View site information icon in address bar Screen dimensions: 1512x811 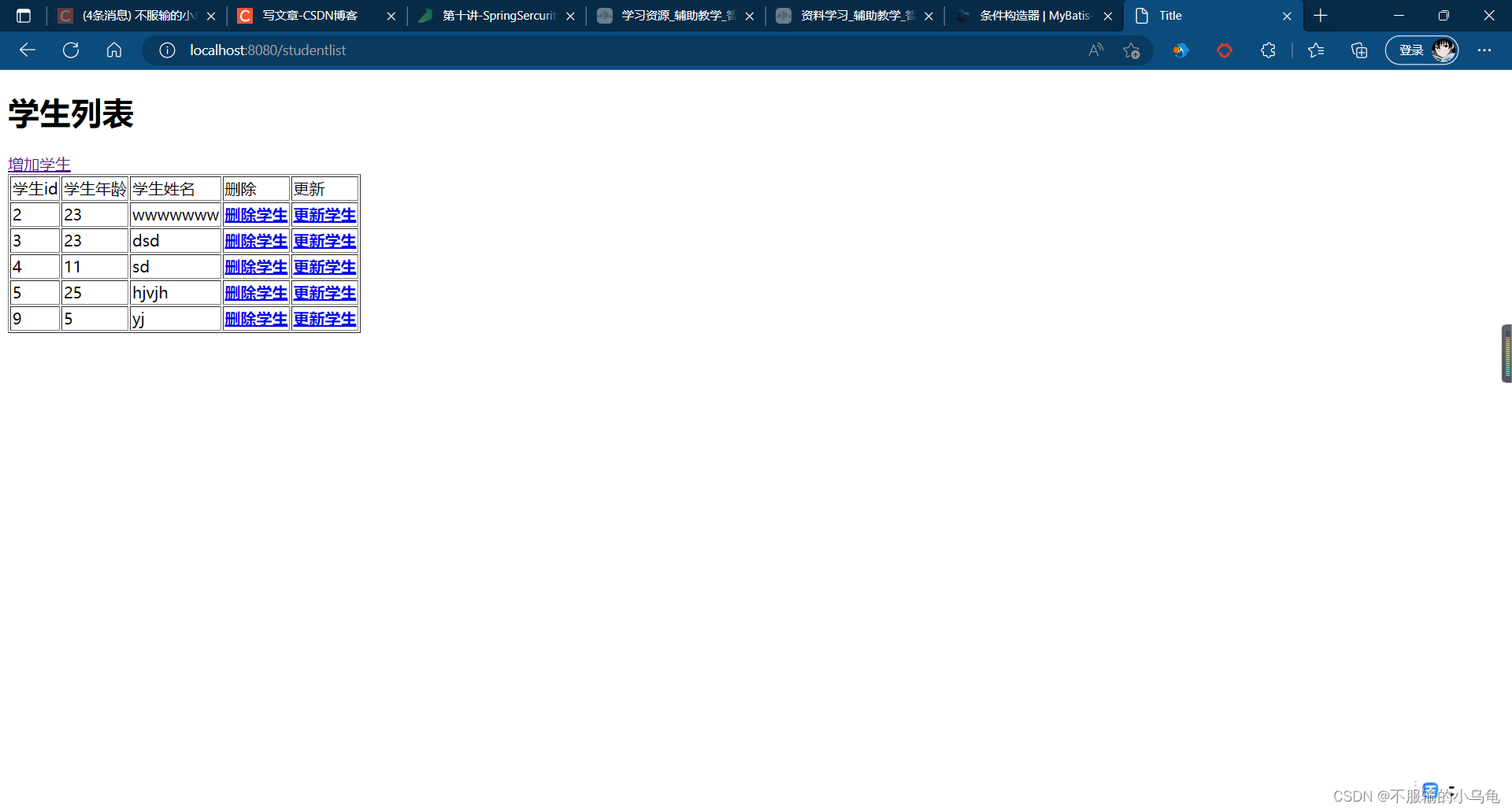pos(167,50)
